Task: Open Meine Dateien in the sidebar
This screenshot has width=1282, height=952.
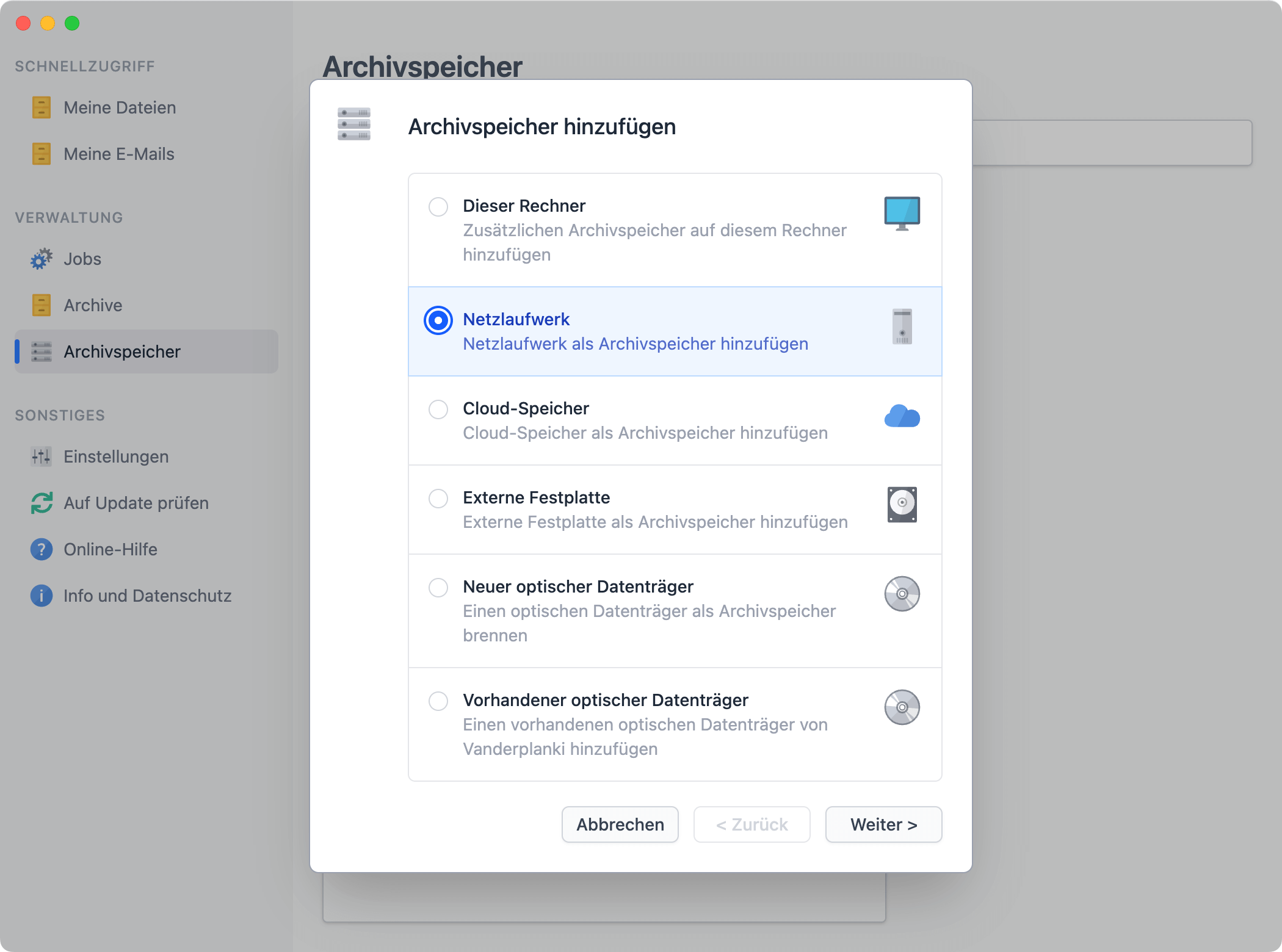Action: [119, 107]
